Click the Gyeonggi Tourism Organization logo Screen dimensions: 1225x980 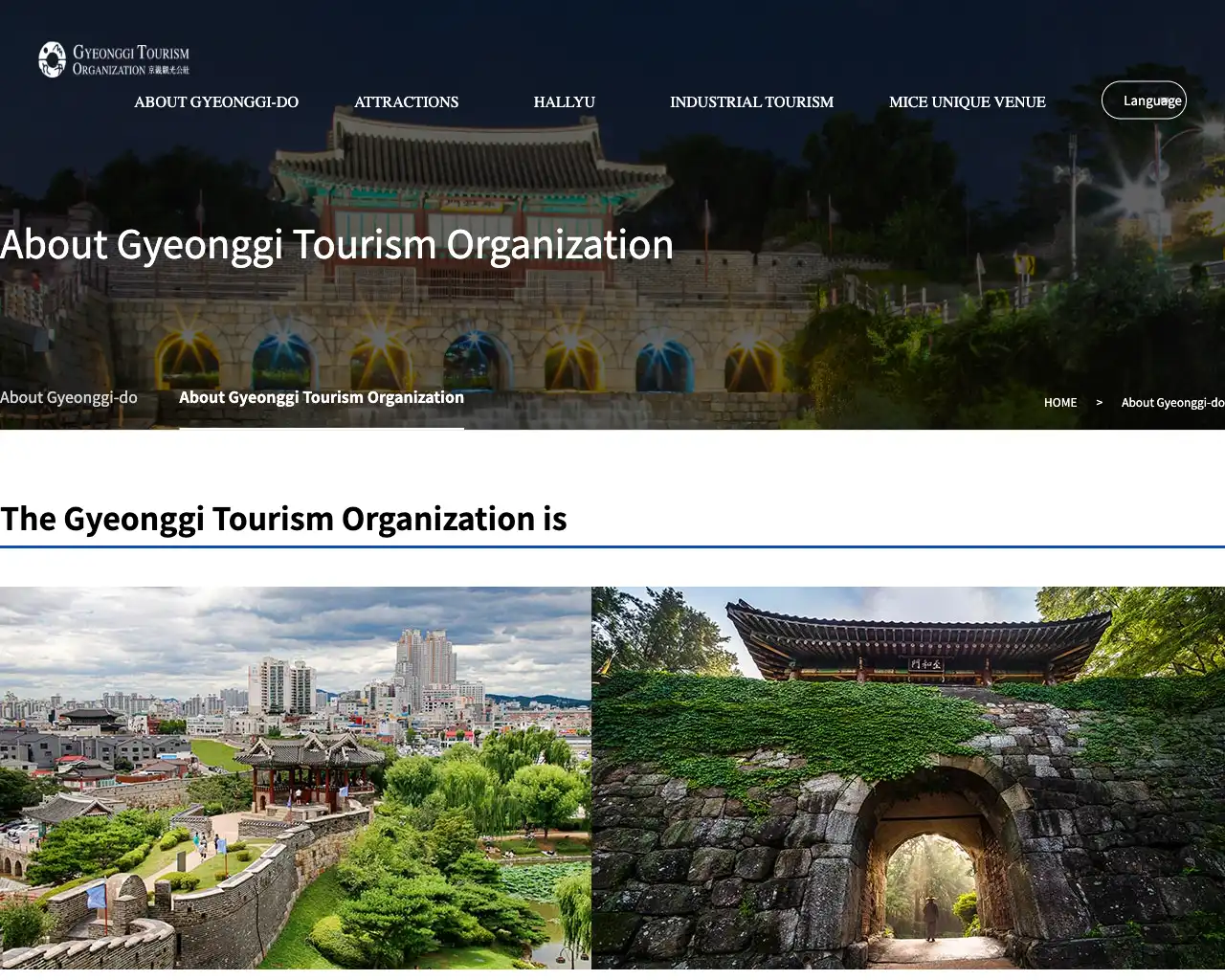(x=114, y=59)
